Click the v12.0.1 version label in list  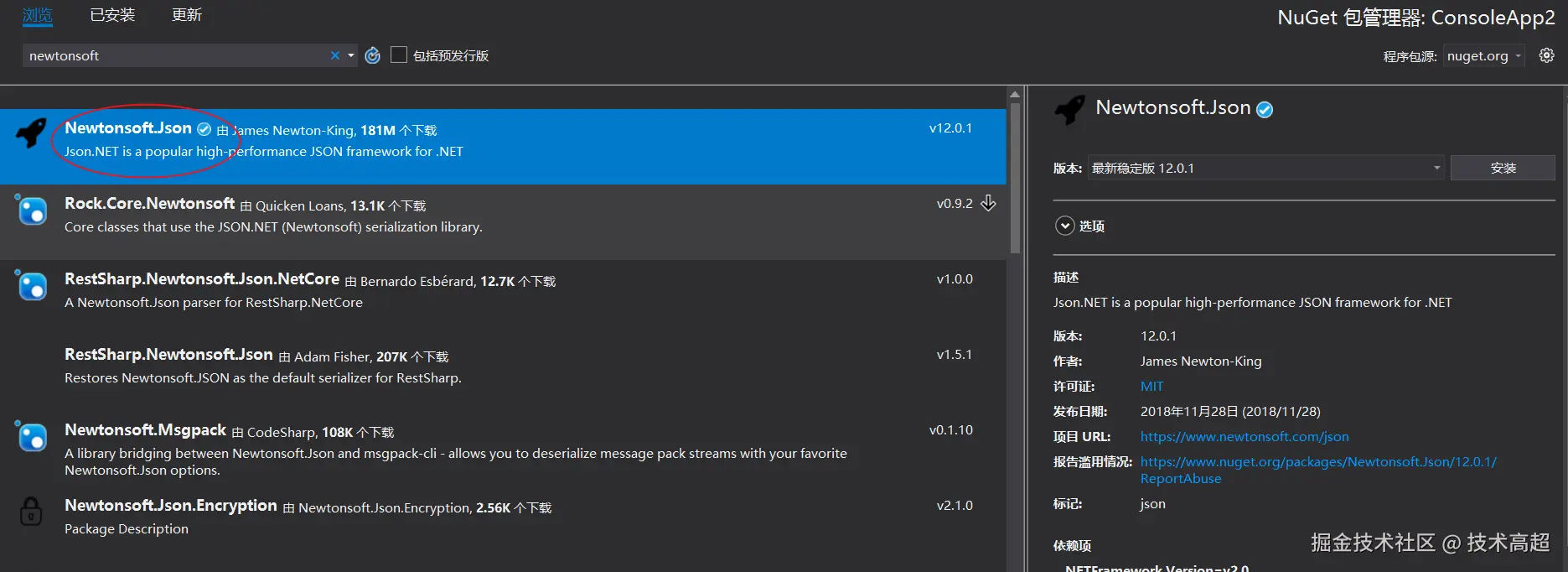[x=950, y=128]
